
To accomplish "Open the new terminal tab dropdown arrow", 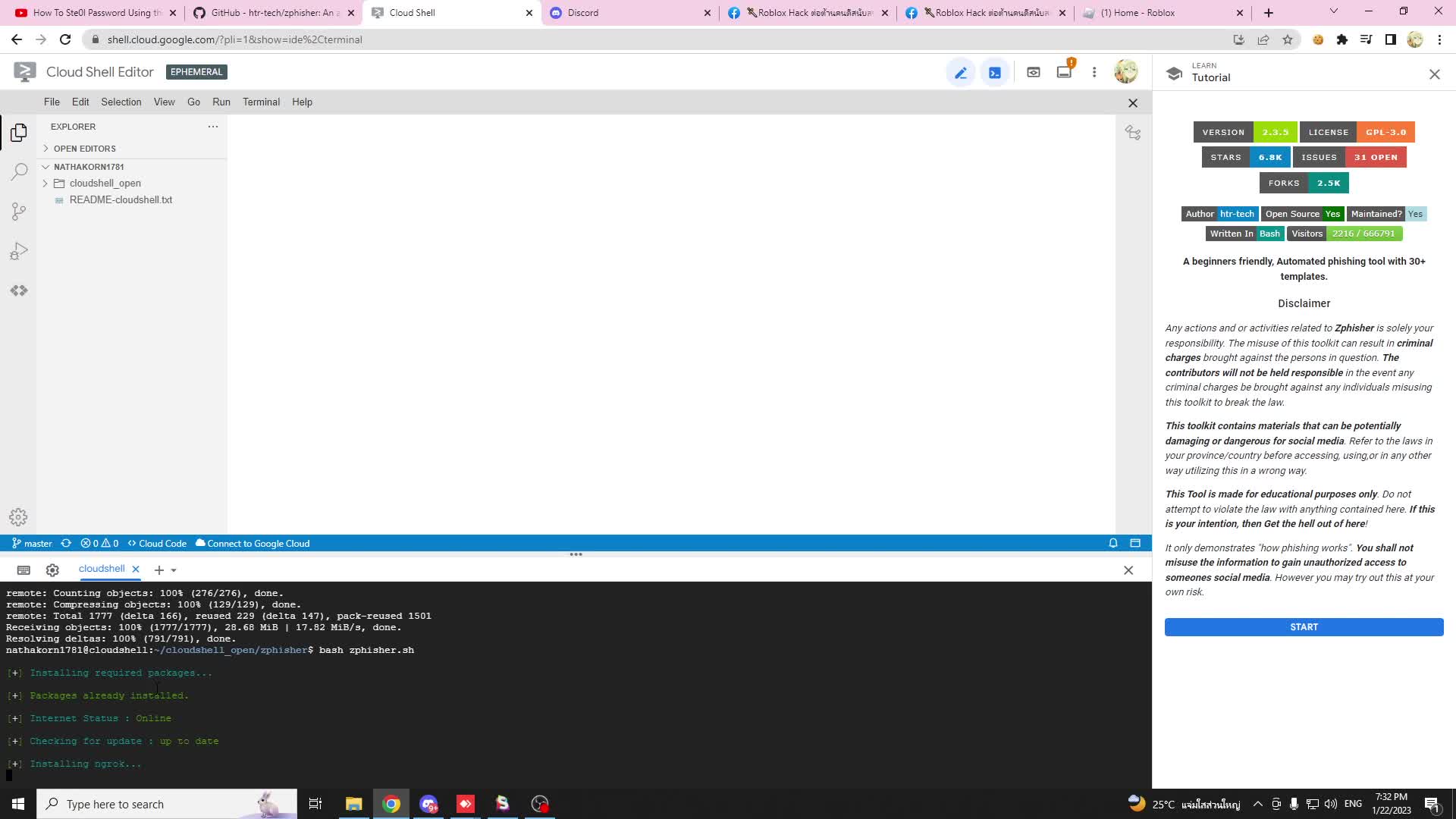I will [x=174, y=570].
